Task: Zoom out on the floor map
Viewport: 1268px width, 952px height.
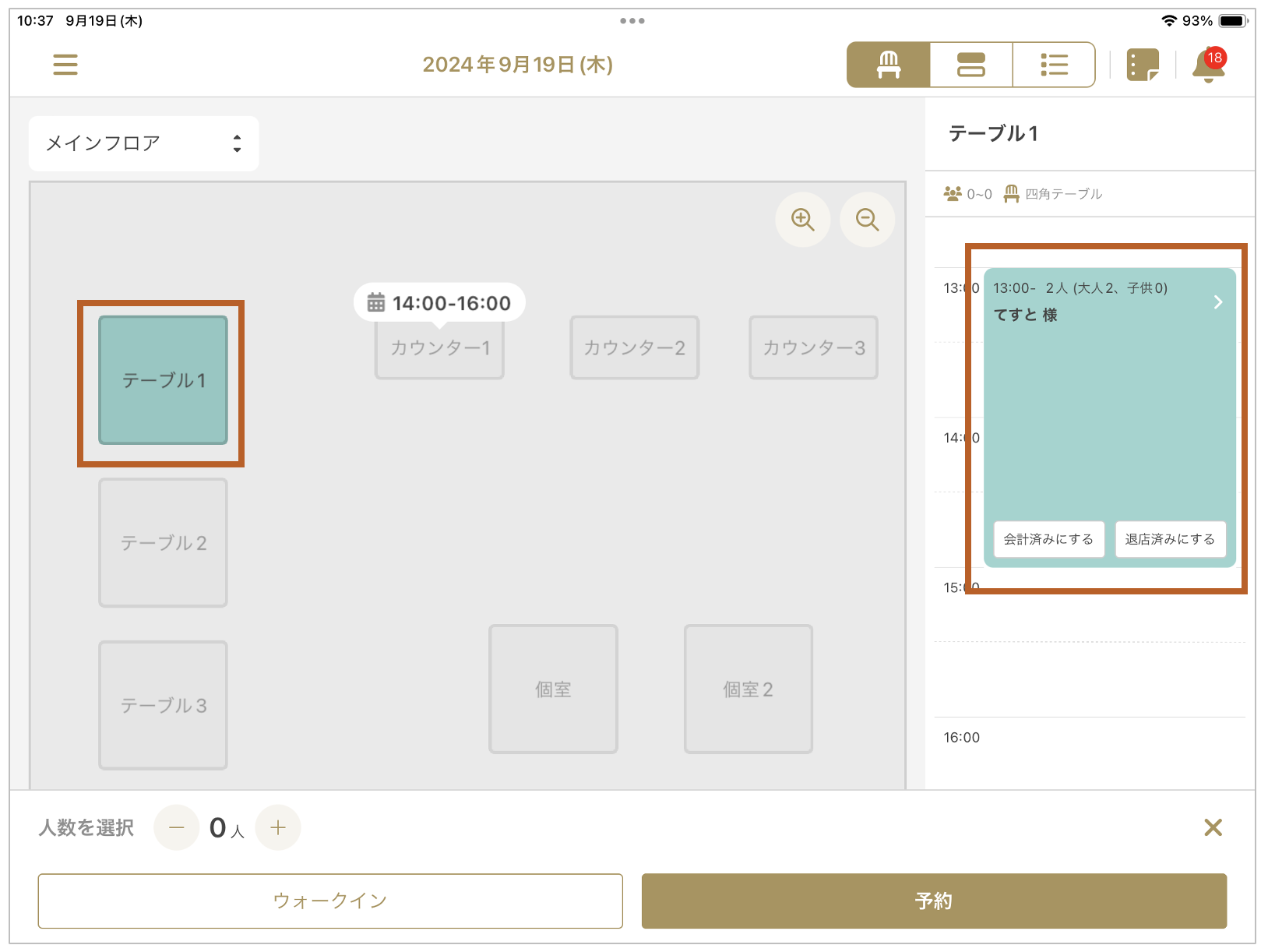Action: (x=867, y=220)
